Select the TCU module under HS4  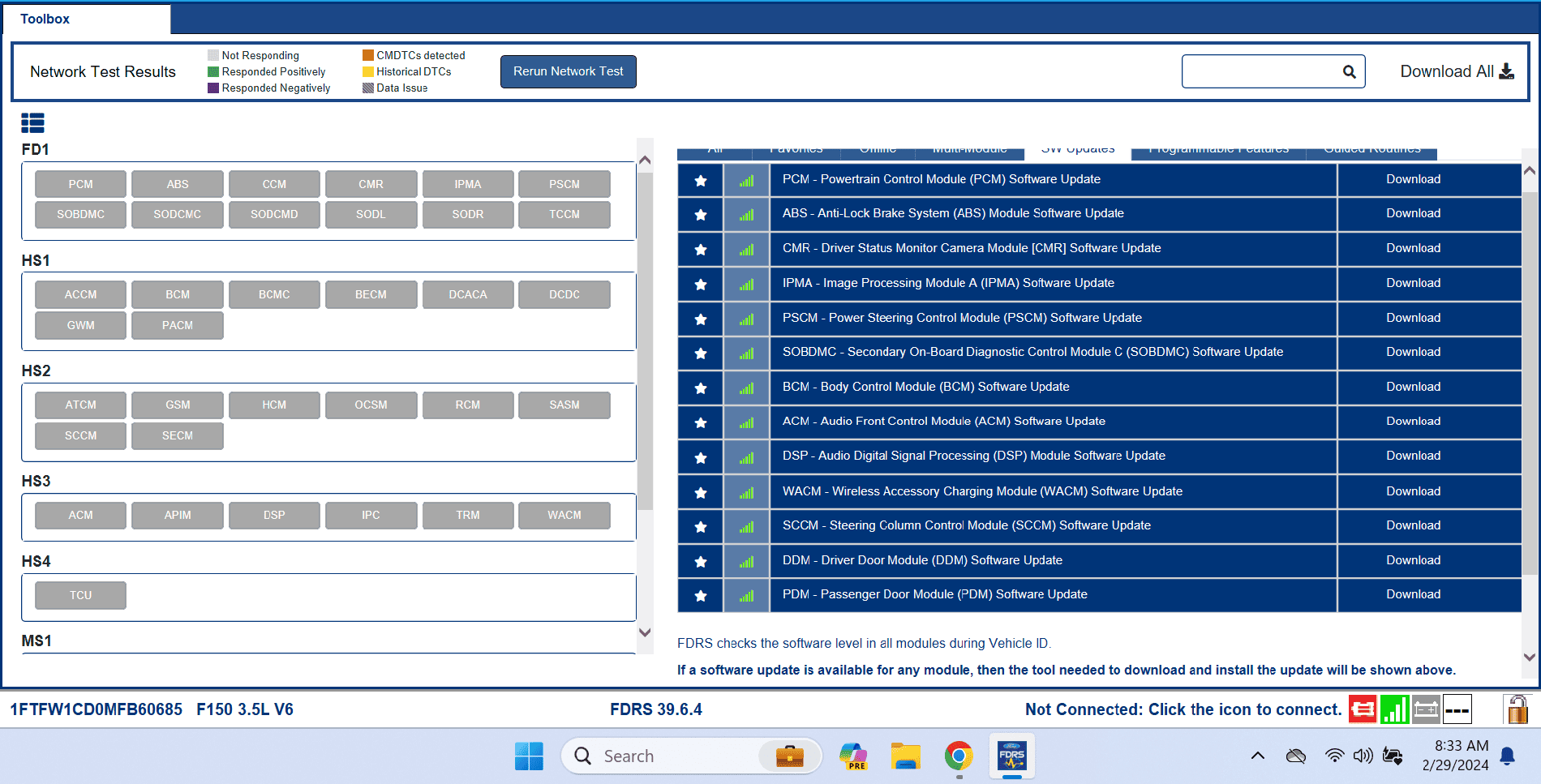[80, 594]
